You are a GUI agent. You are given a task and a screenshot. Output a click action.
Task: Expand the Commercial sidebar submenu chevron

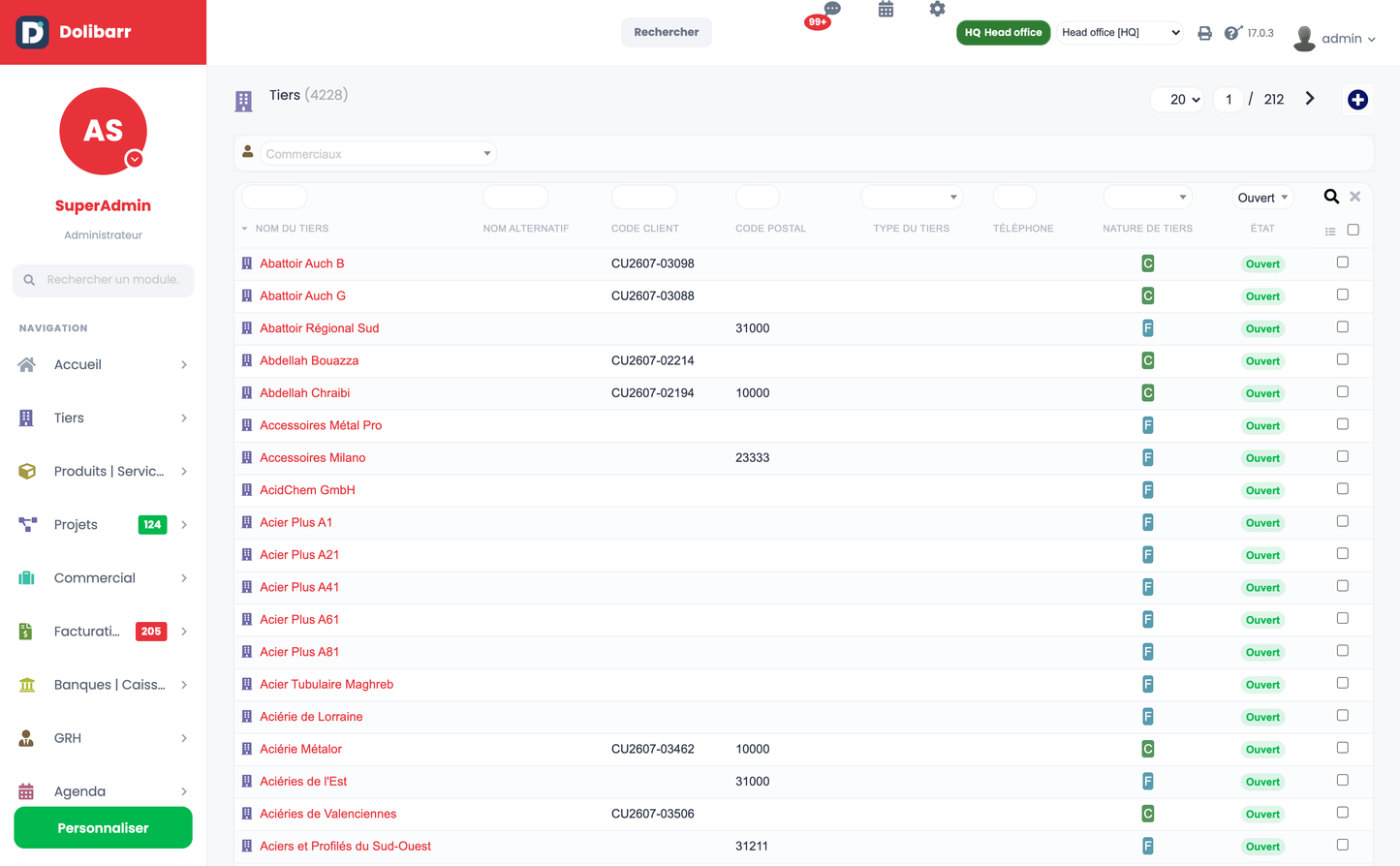coord(184,578)
